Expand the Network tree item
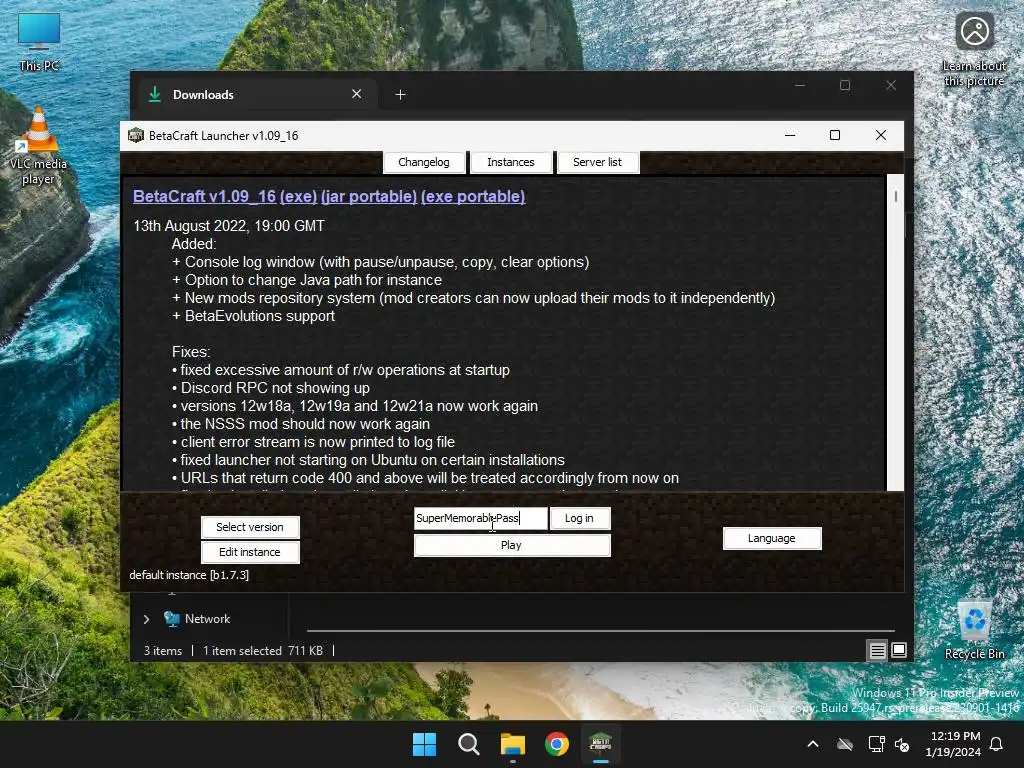 pos(146,619)
